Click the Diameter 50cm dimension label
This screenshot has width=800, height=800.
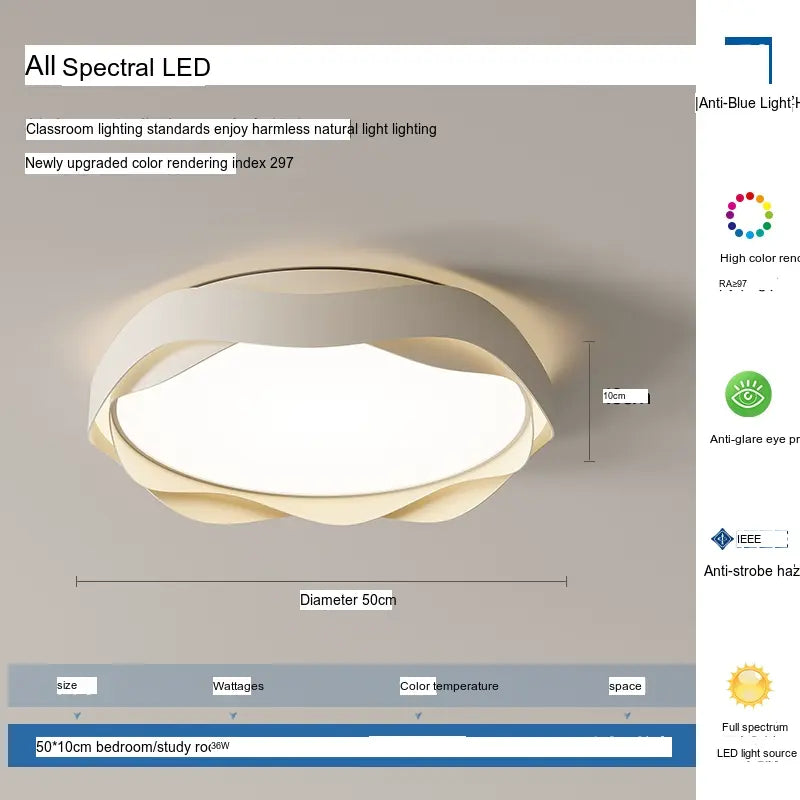(x=348, y=600)
